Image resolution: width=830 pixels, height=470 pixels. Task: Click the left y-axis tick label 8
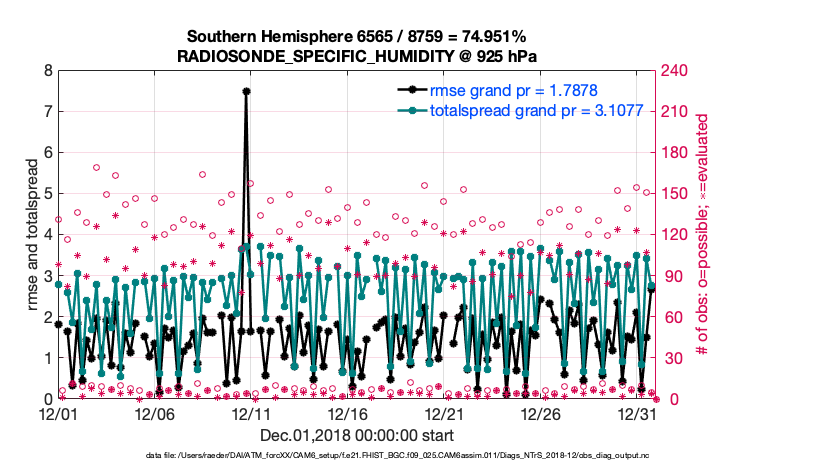47,71
